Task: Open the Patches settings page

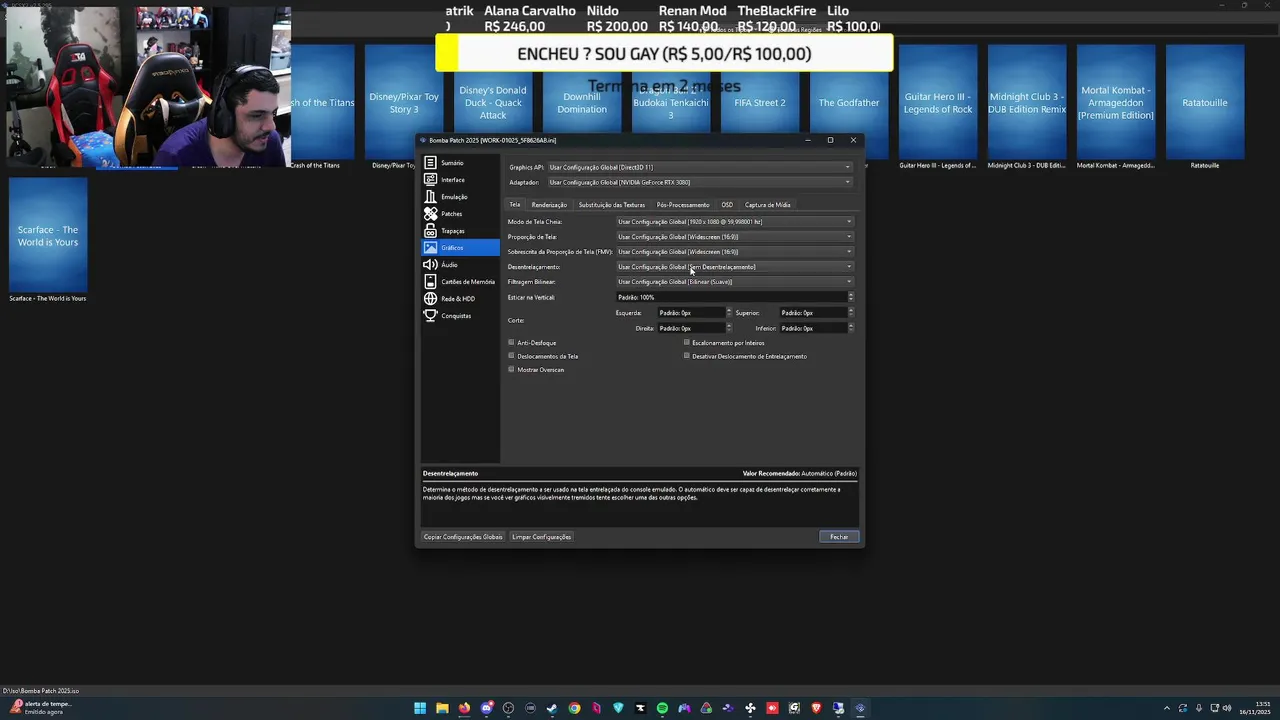Action: tap(460, 214)
